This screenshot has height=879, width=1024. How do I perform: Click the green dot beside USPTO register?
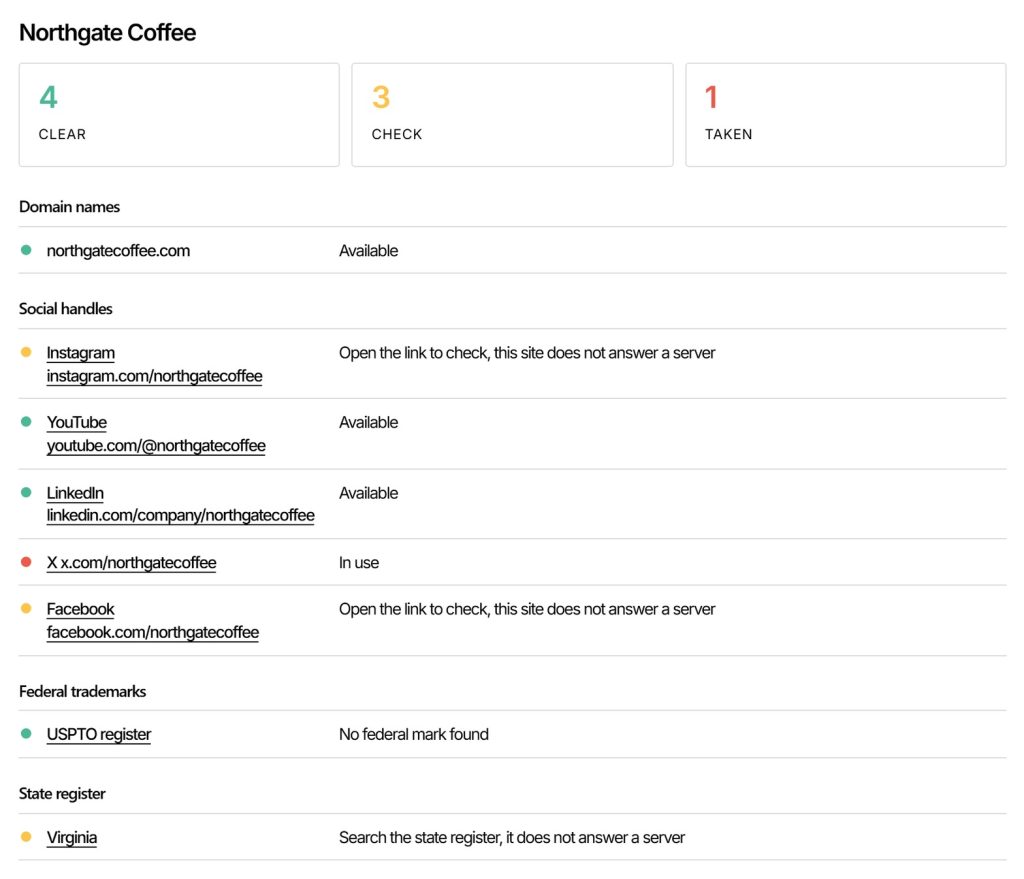coord(26,733)
